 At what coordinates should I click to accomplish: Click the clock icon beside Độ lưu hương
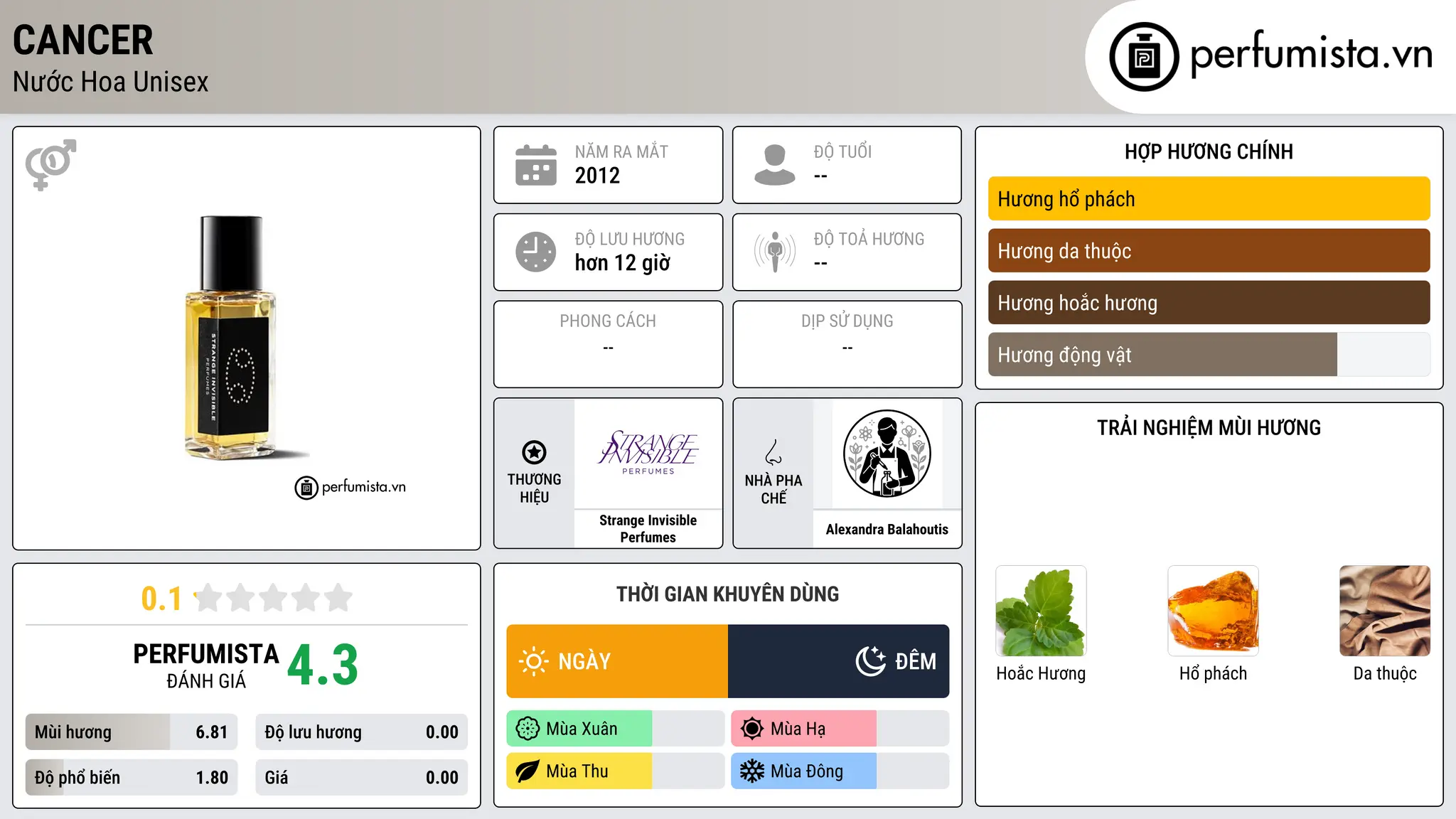(536, 252)
